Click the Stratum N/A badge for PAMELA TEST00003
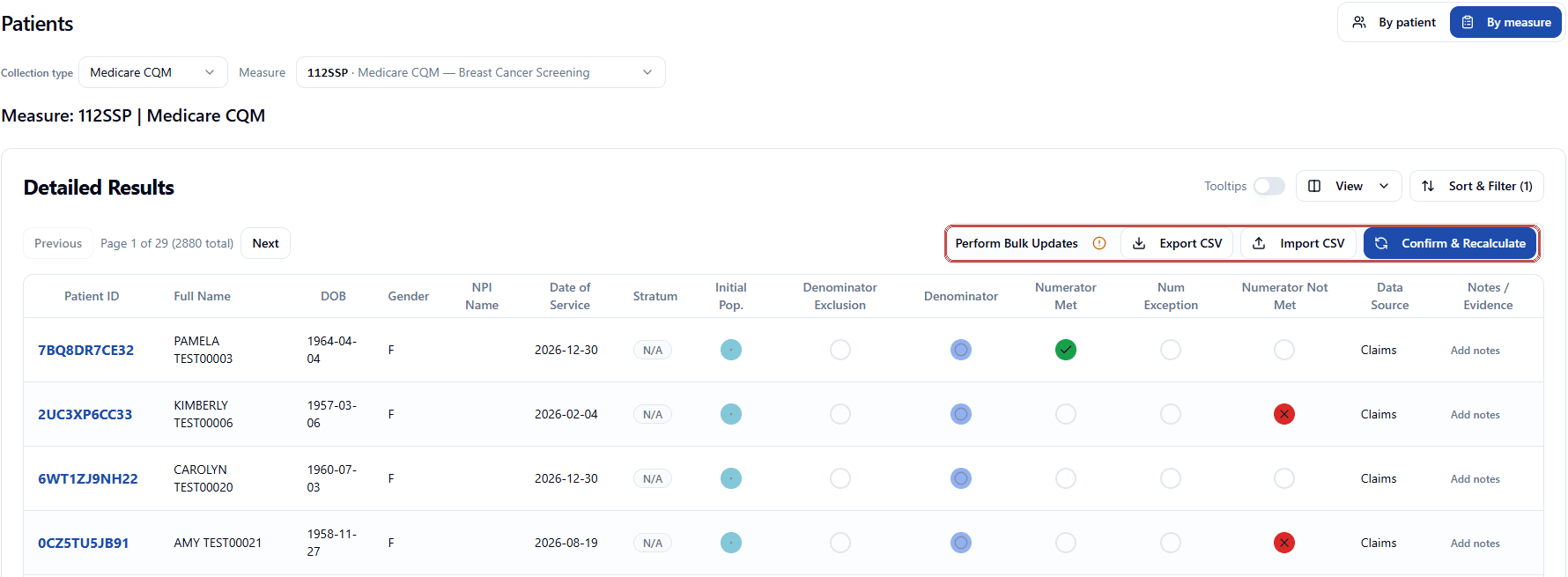Viewport: 1568px width, 577px height. click(x=653, y=350)
